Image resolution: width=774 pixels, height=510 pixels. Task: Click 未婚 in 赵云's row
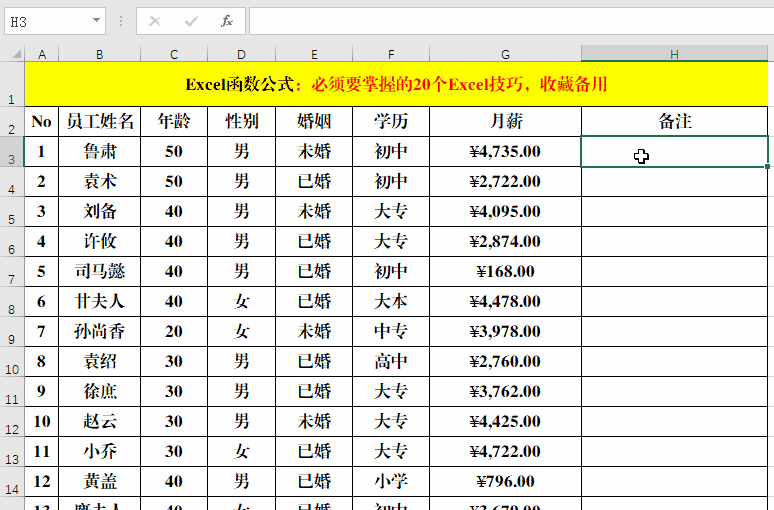coord(314,422)
